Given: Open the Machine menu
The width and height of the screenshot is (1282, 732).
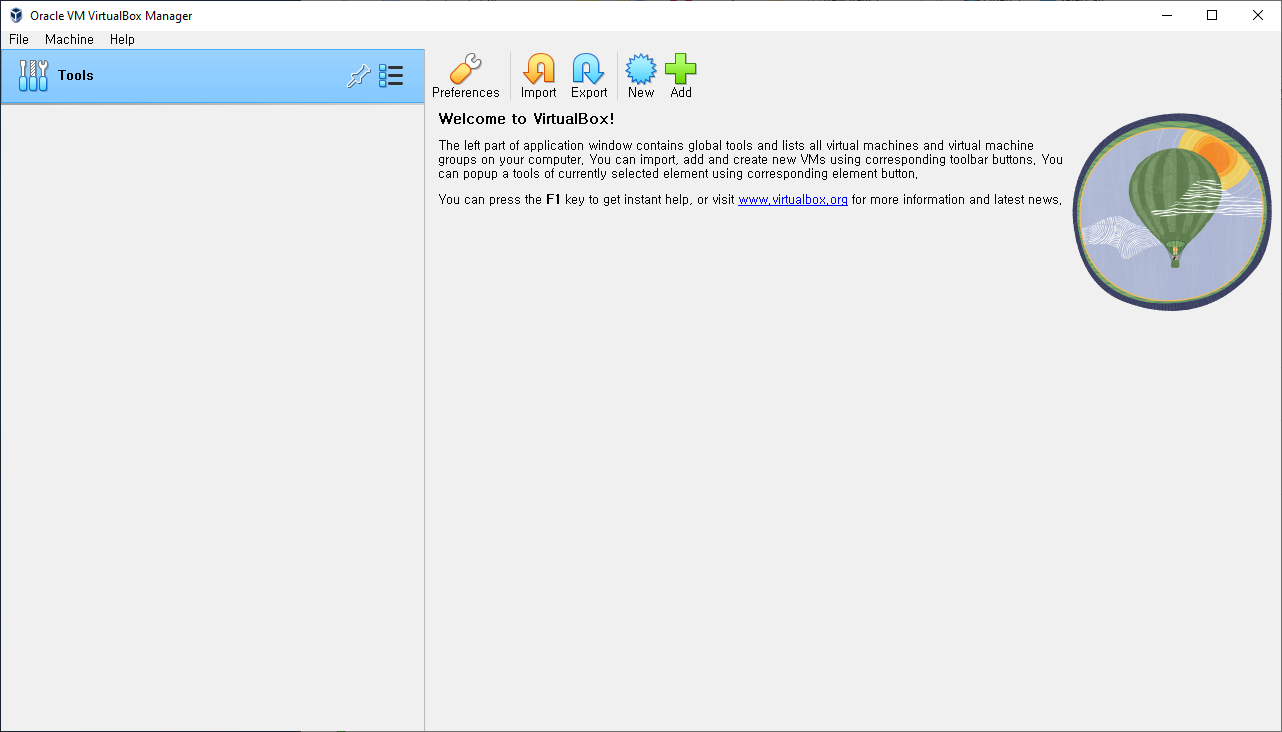Looking at the screenshot, I should [69, 40].
